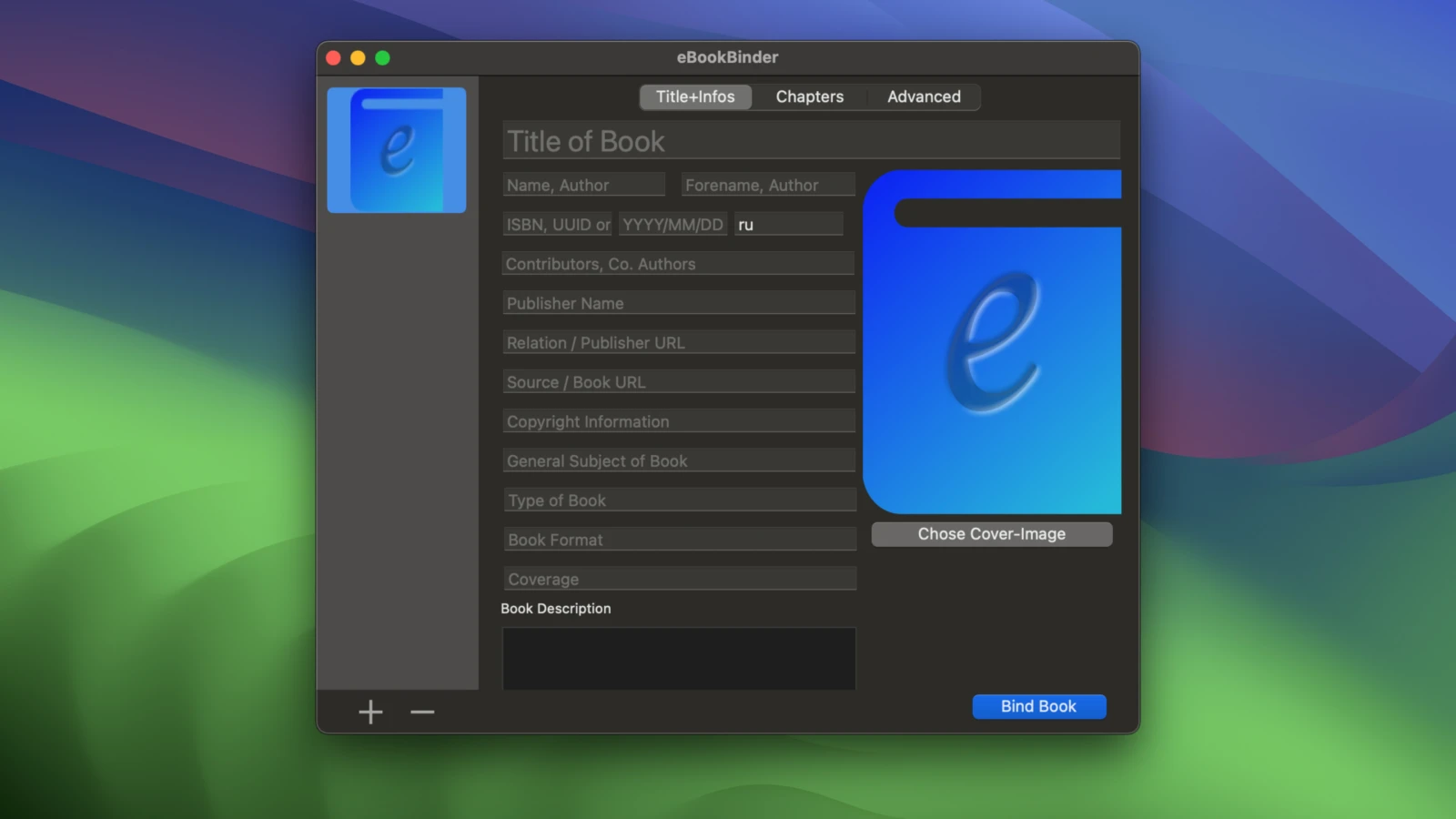Select the Title+Infos tab
This screenshot has height=819, width=1456.
[x=695, y=96]
